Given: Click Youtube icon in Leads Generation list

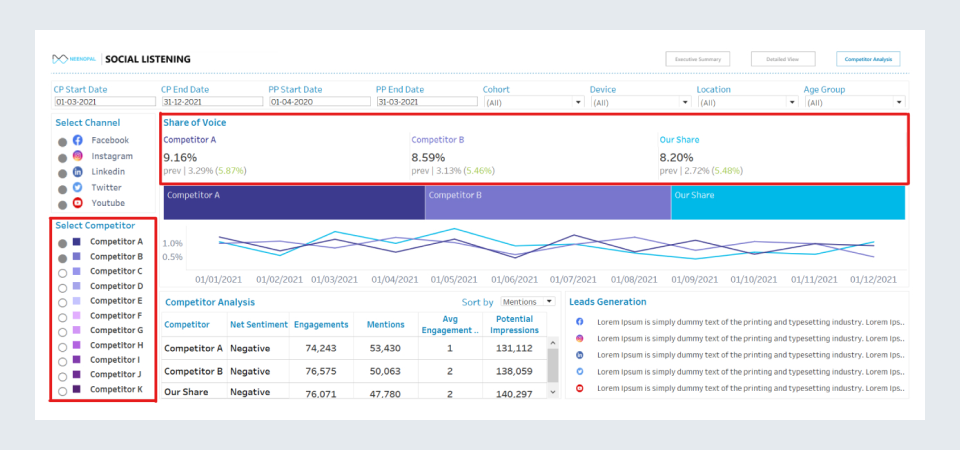Looking at the screenshot, I should (x=580, y=388).
